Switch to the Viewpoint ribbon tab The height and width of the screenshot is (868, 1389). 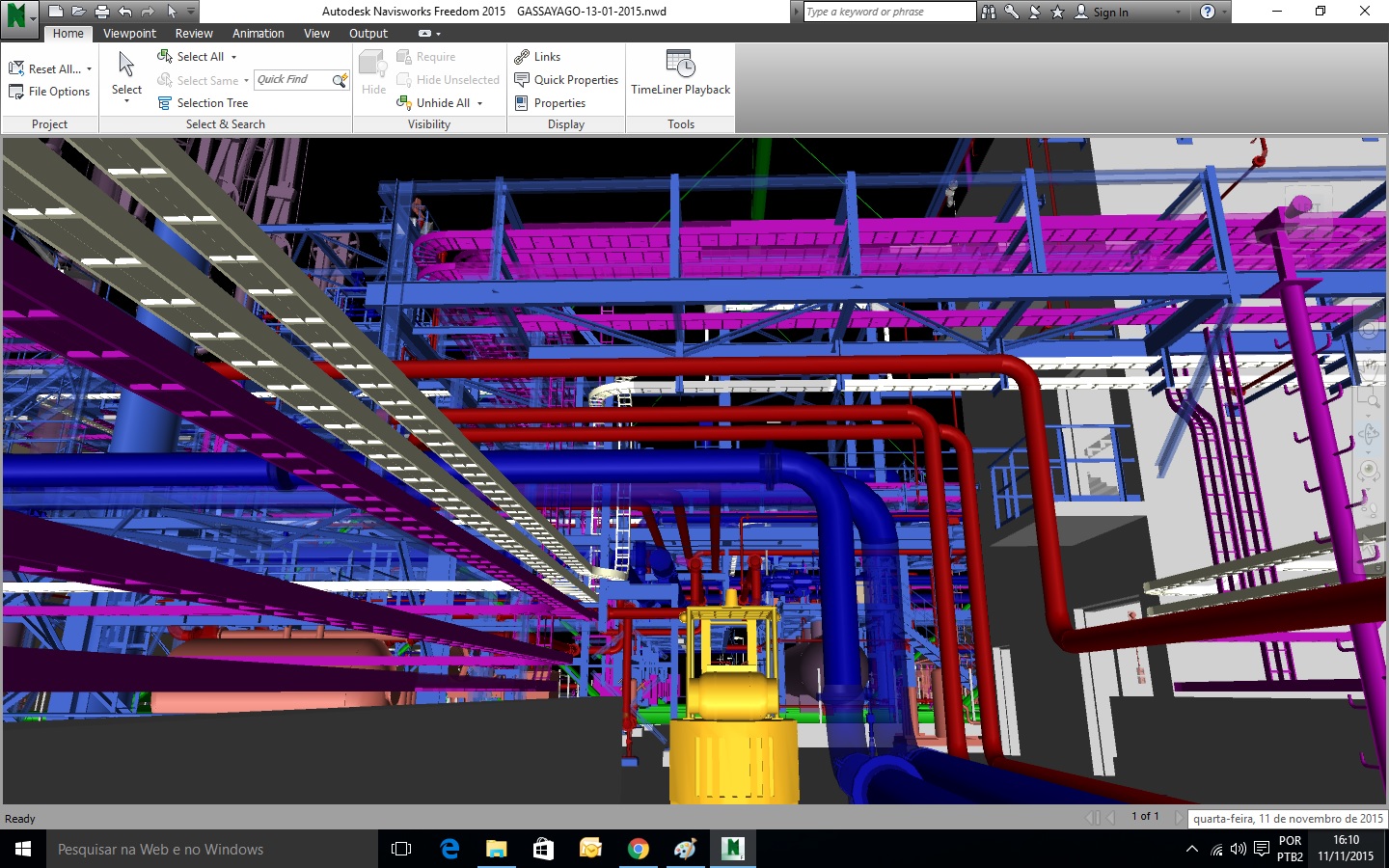point(129,34)
